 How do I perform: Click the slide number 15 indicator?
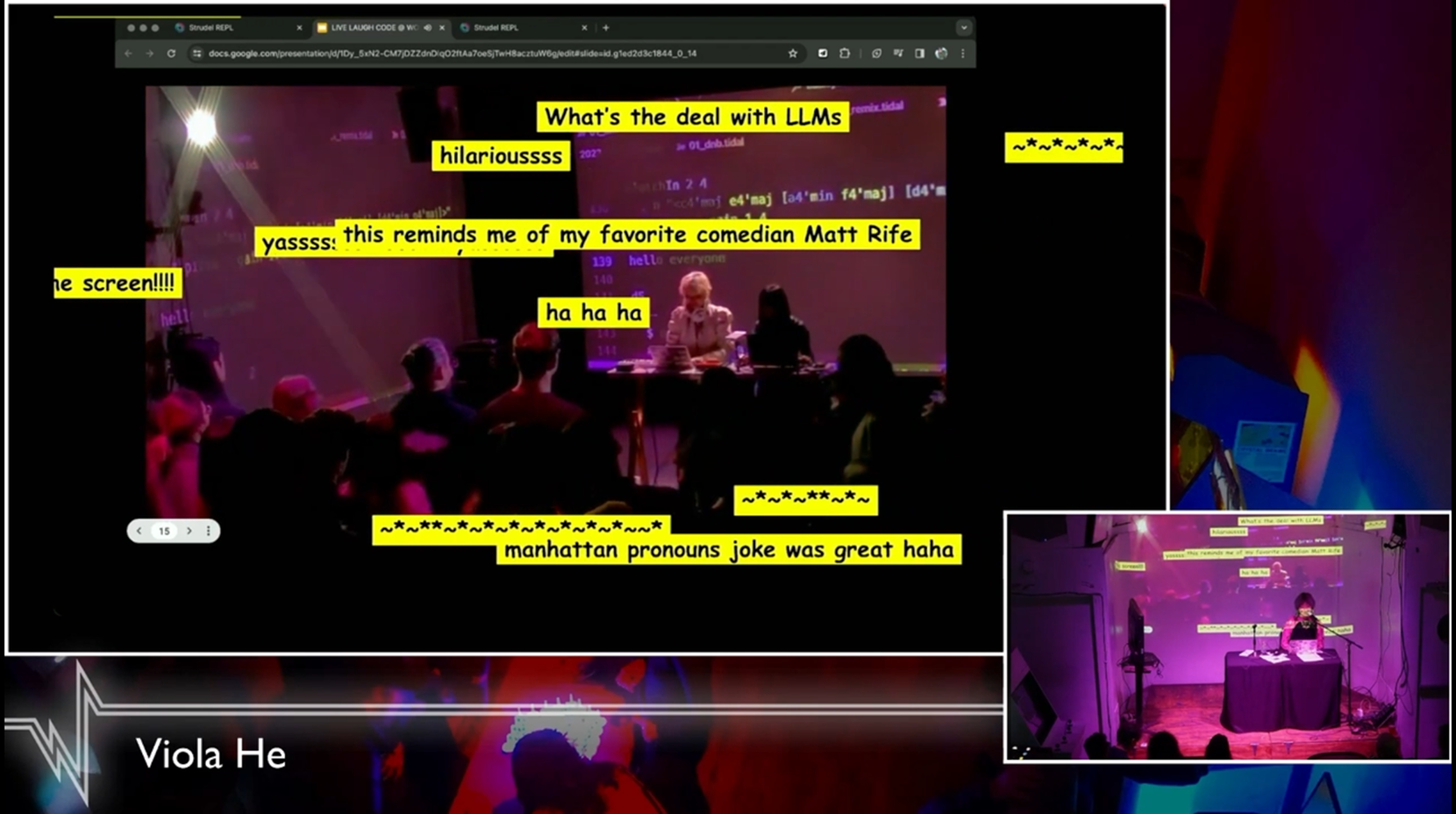click(x=164, y=531)
